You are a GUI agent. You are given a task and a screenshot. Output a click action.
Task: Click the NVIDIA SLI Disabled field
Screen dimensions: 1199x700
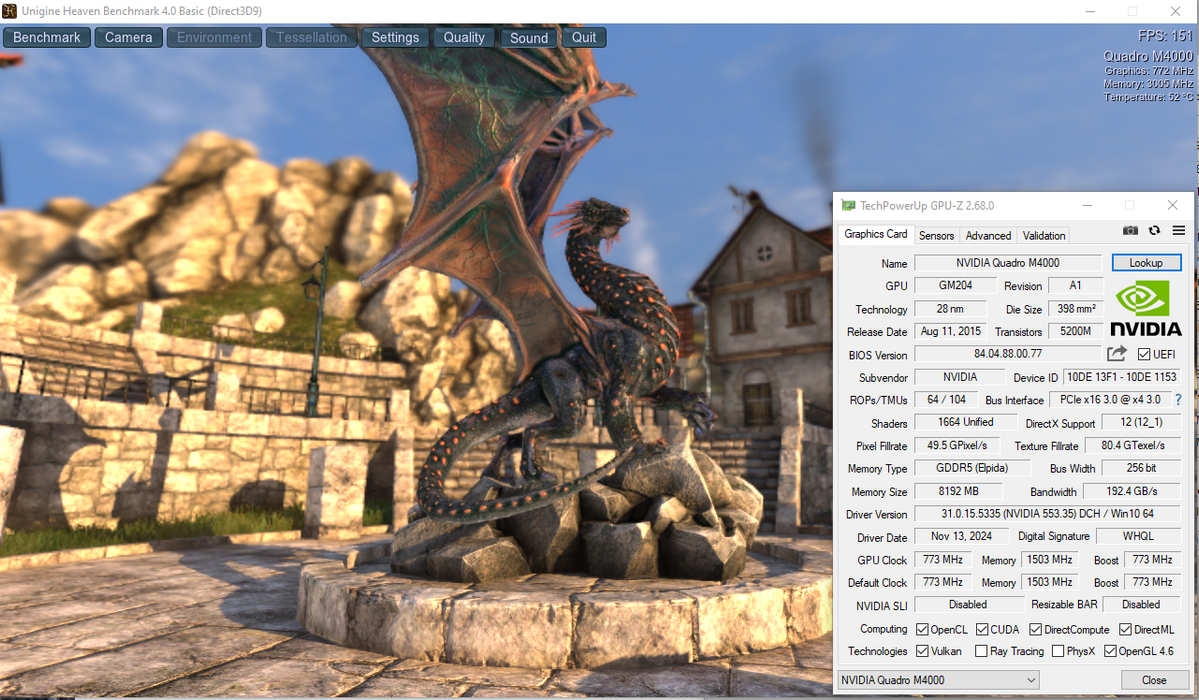968,604
